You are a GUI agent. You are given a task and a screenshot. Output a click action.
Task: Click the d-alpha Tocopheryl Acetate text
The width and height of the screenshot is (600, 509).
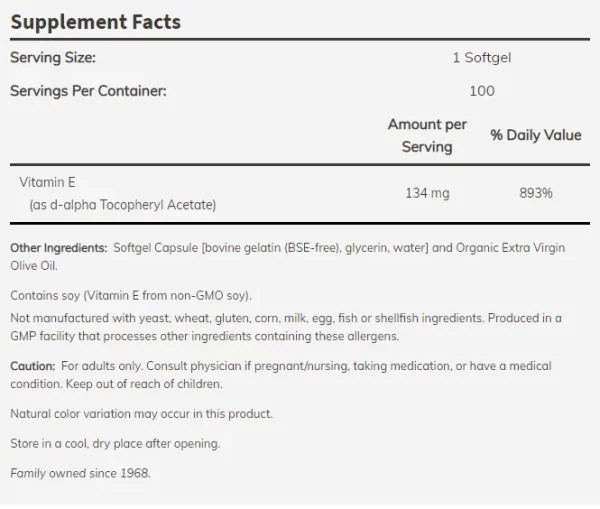[133, 205]
